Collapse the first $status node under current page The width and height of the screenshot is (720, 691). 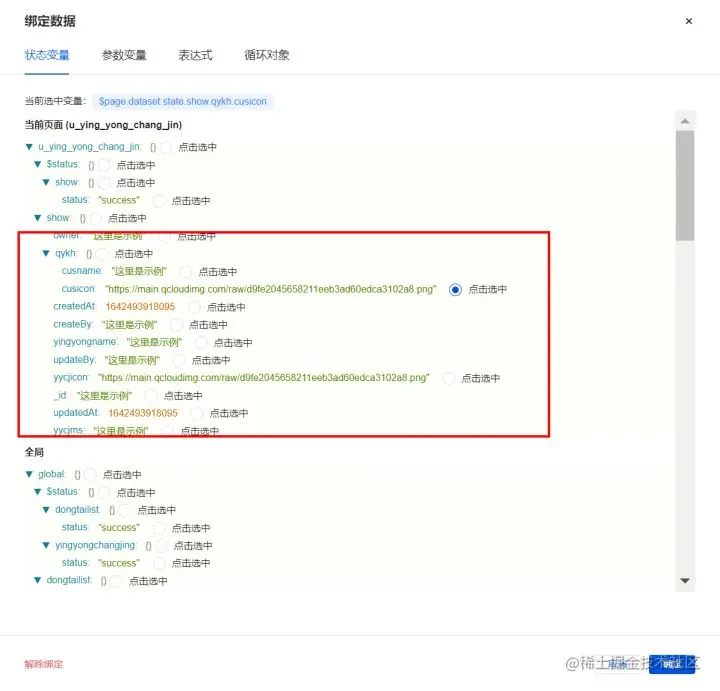tap(38, 164)
